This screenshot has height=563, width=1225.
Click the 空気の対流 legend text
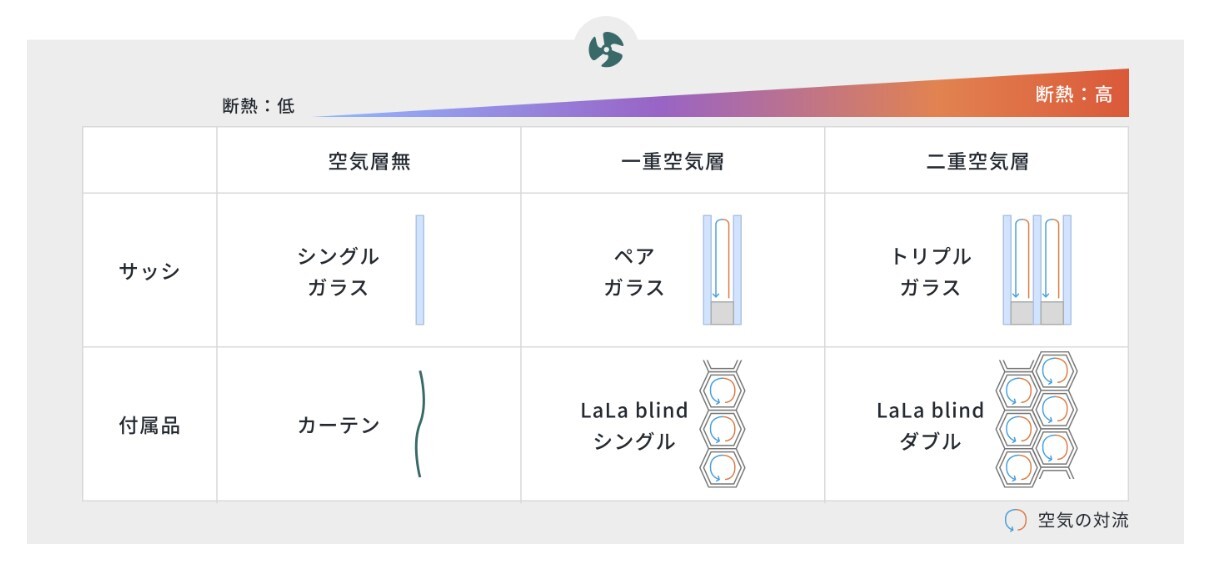point(1084,521)
